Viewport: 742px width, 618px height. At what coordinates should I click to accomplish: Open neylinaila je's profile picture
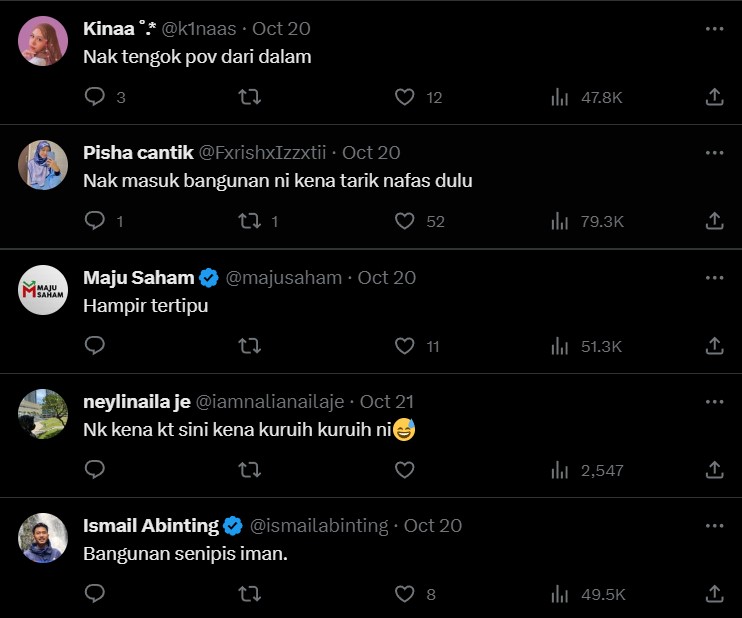point(43,413)
